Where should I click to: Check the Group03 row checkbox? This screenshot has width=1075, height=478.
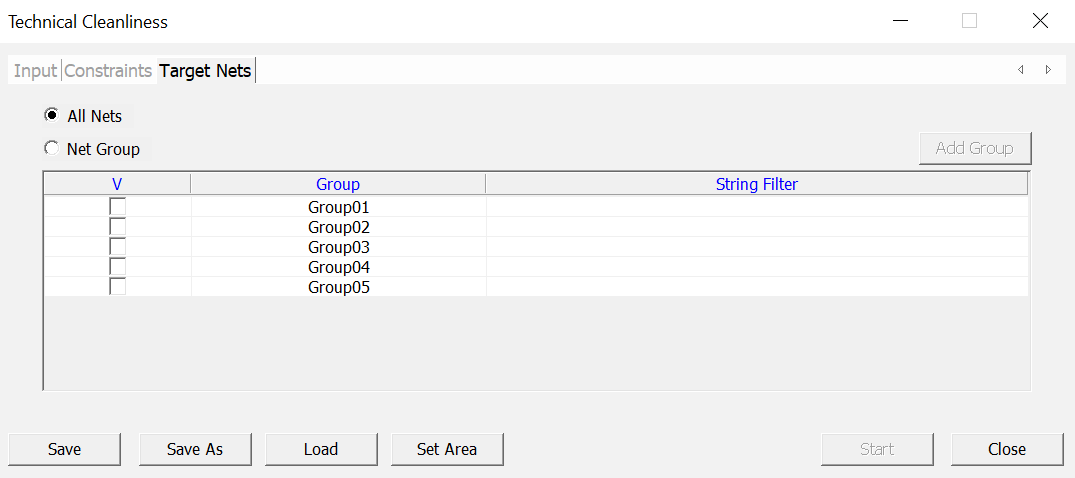[x=118, y=246]
